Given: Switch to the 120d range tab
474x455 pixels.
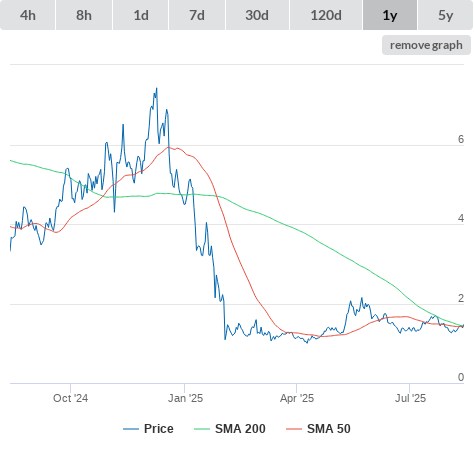Looking at the screenshot, I should pyautogui.click(x=326, y=15).
